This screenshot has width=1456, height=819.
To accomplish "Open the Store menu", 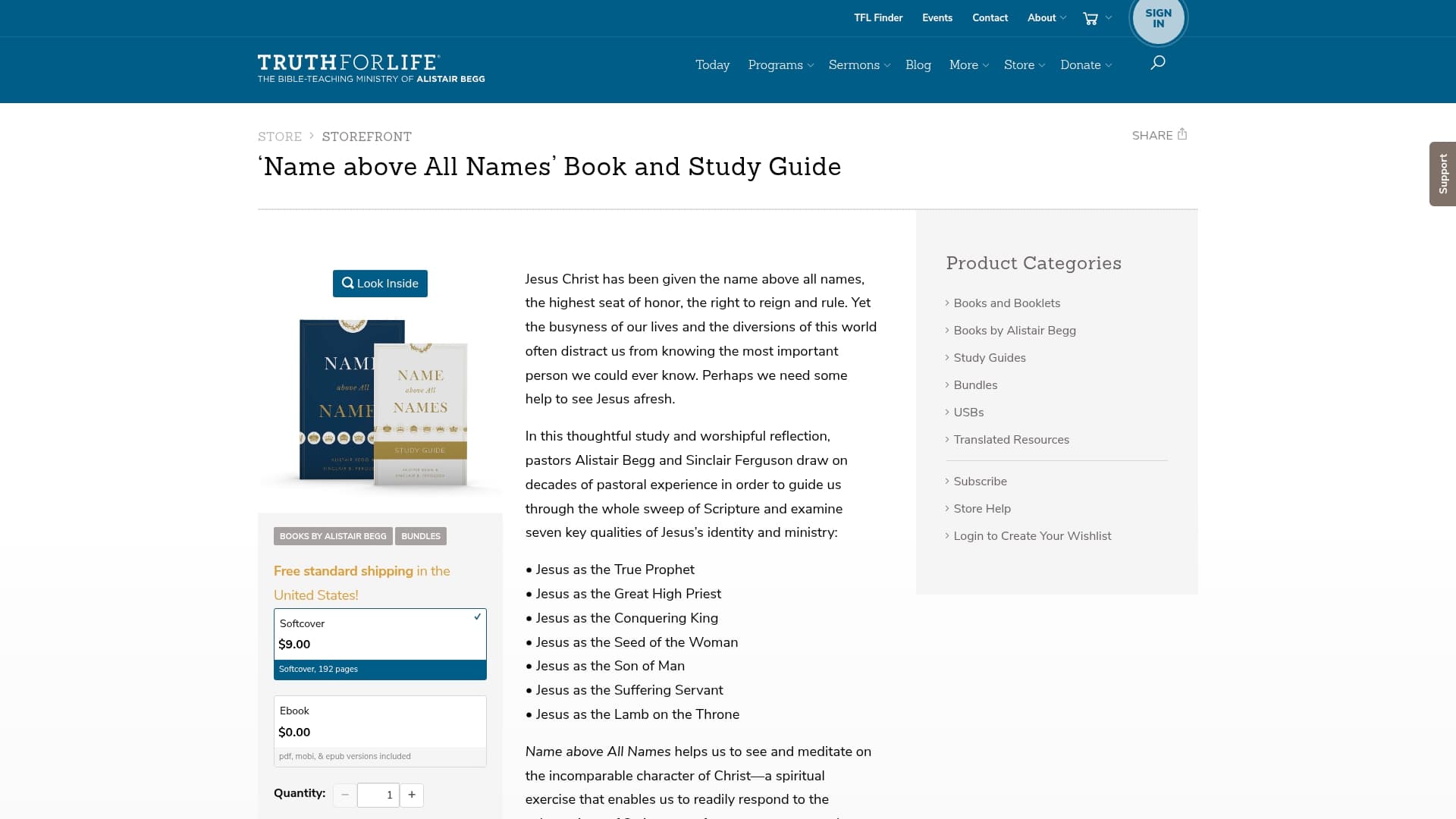I will (1025, 65).
